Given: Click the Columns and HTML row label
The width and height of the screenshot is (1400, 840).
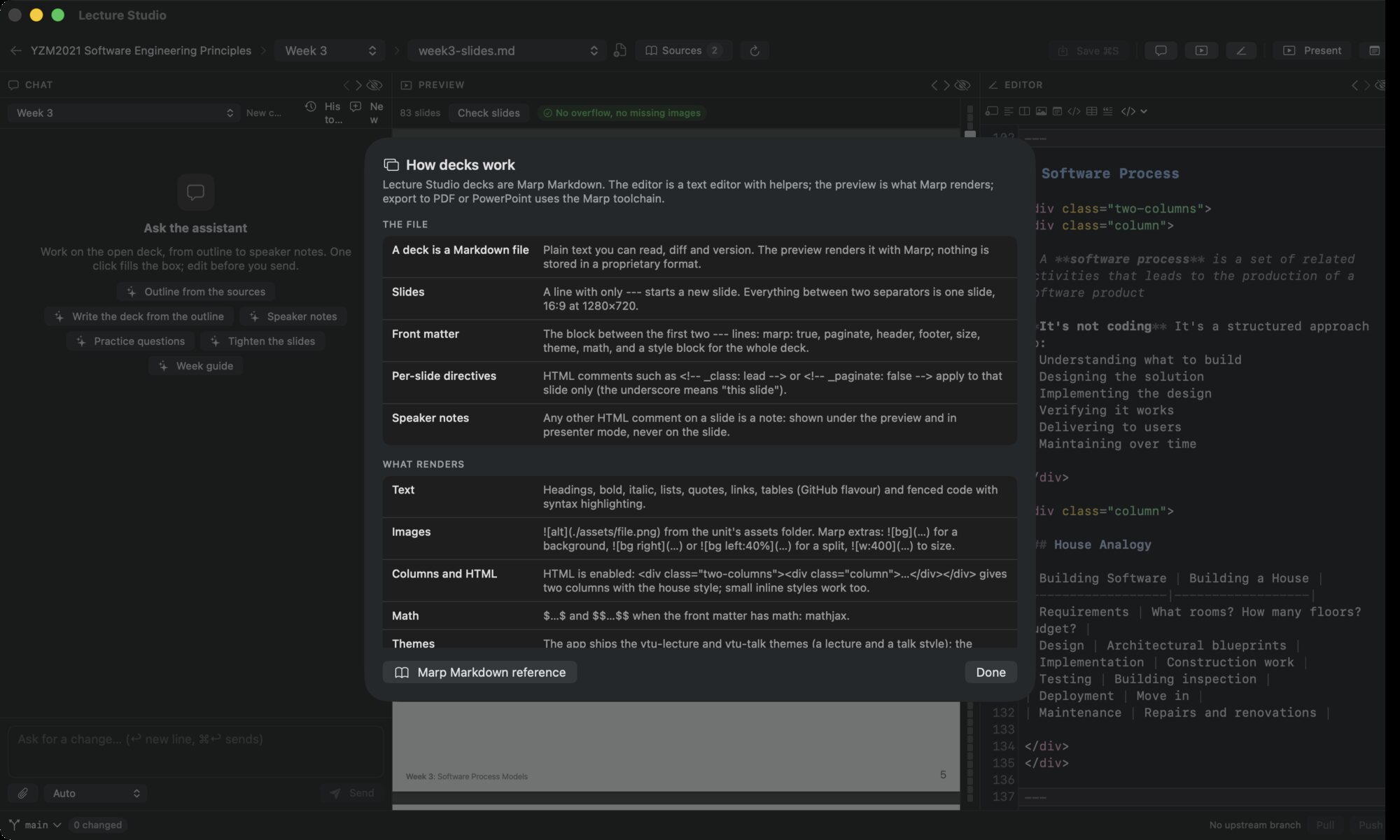Looking at the screenshot, I should 444,574.
